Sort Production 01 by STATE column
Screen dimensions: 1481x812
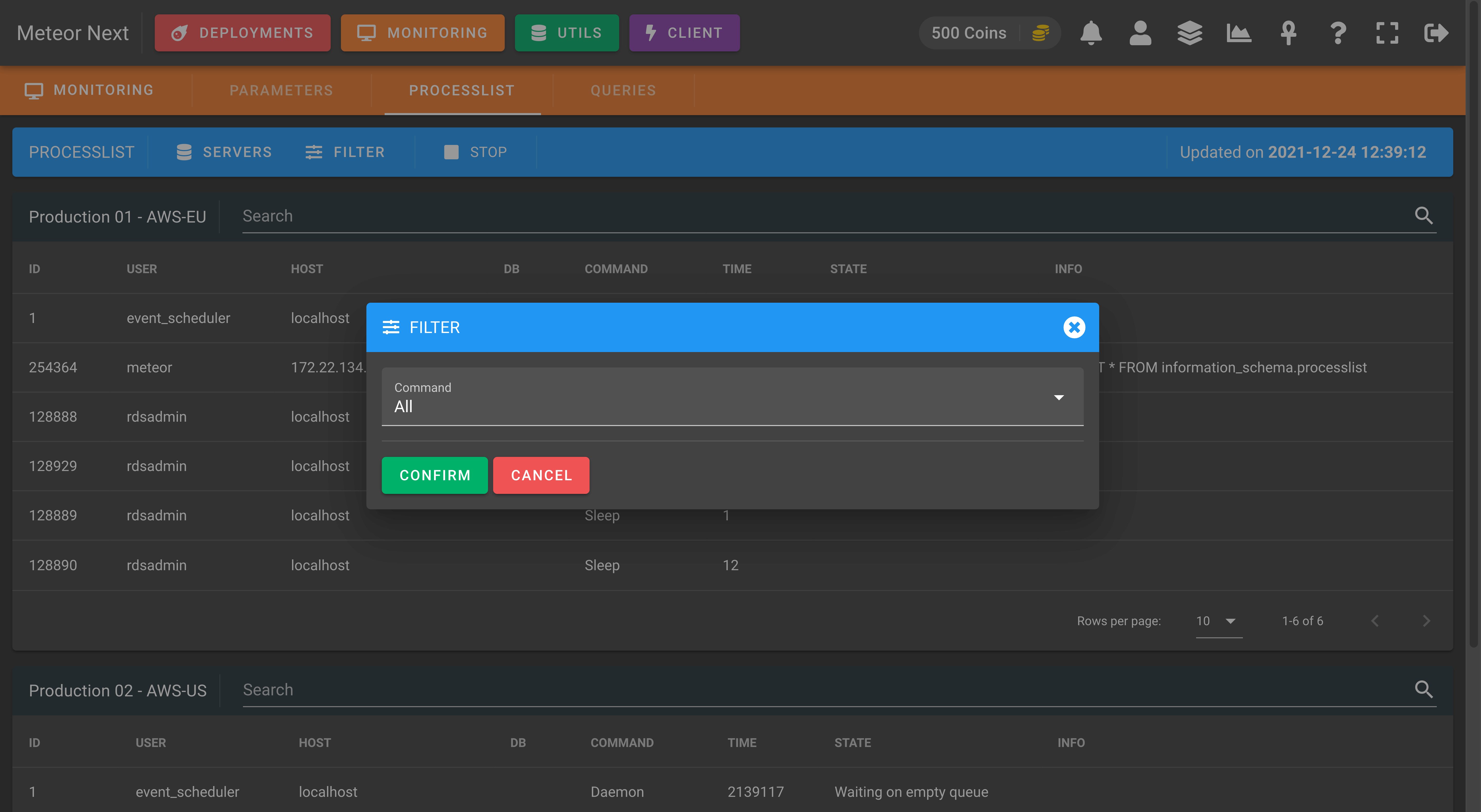tap(848, 269)
